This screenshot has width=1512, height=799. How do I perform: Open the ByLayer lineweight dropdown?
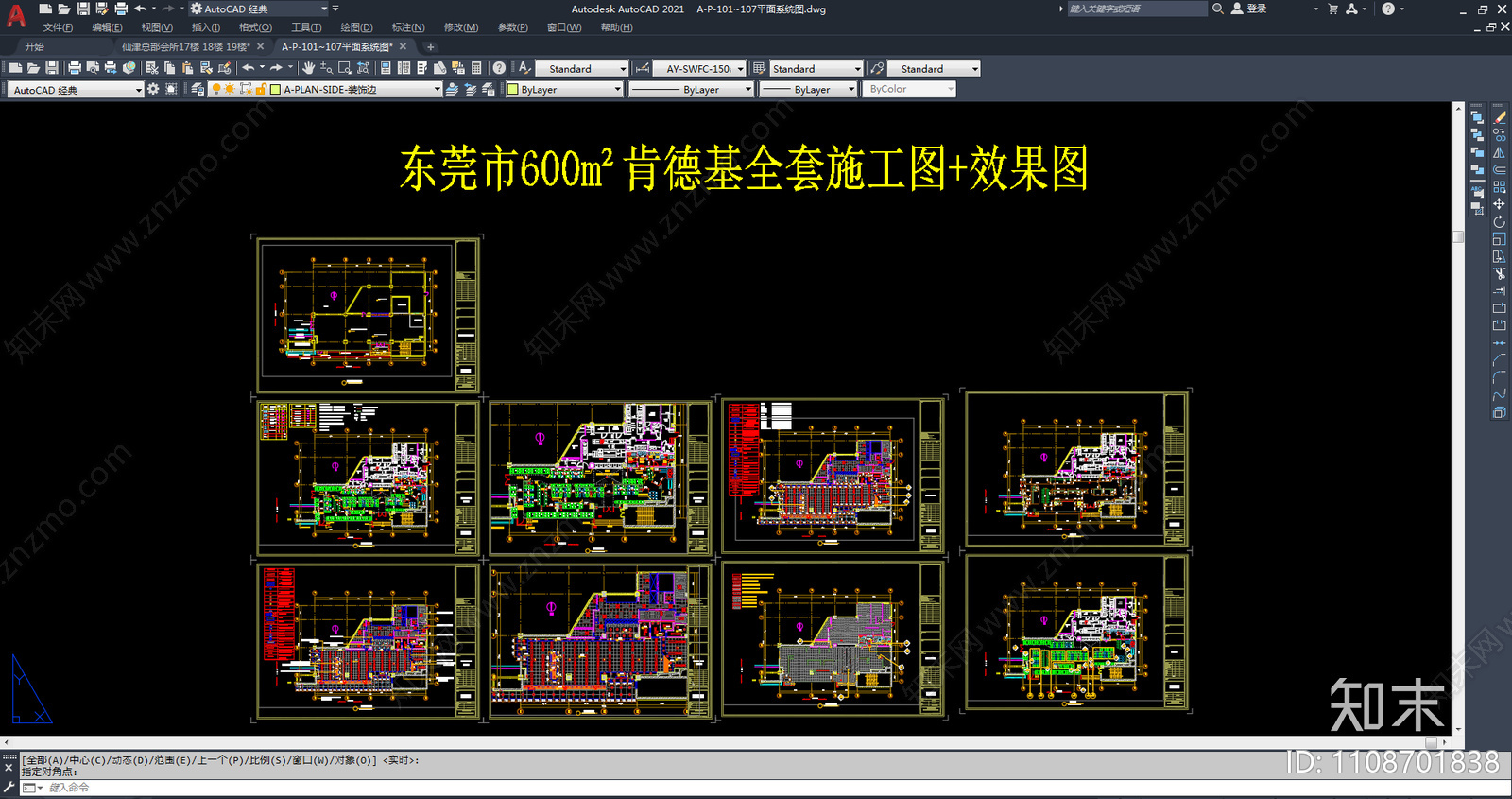850,89
